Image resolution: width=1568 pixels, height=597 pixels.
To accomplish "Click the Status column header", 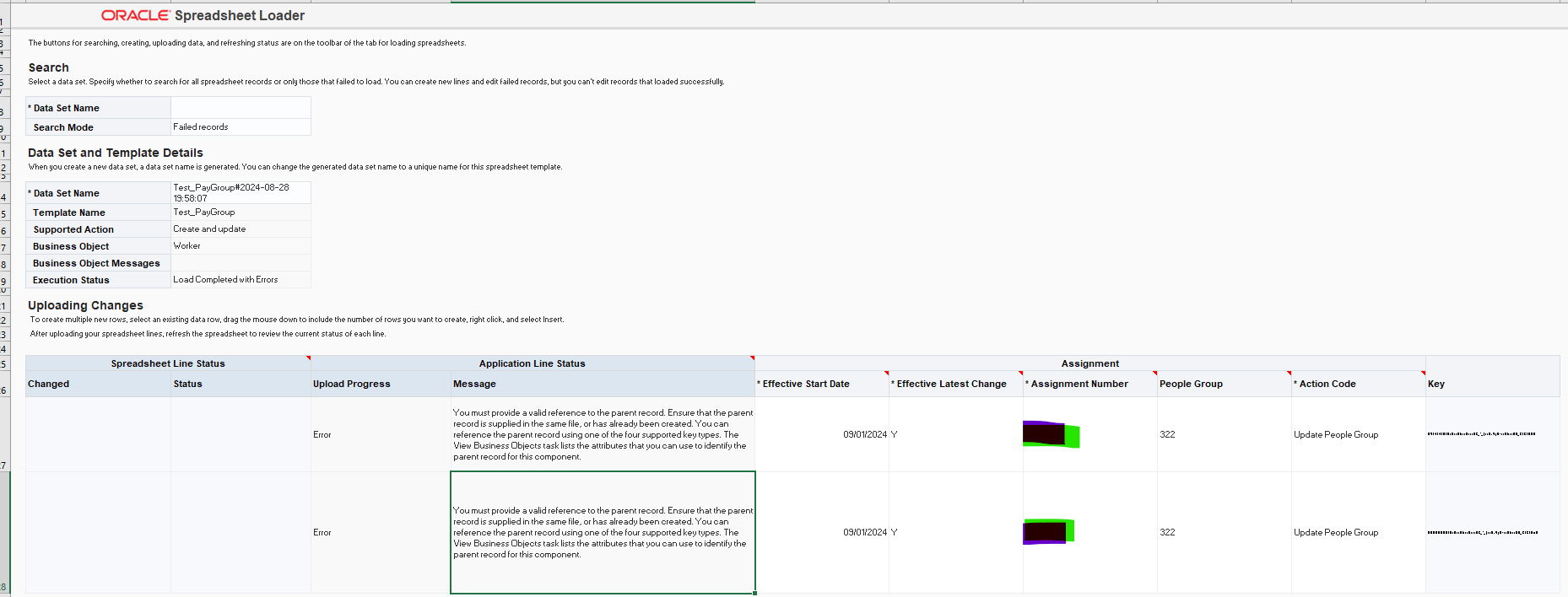I will (241, 384).
